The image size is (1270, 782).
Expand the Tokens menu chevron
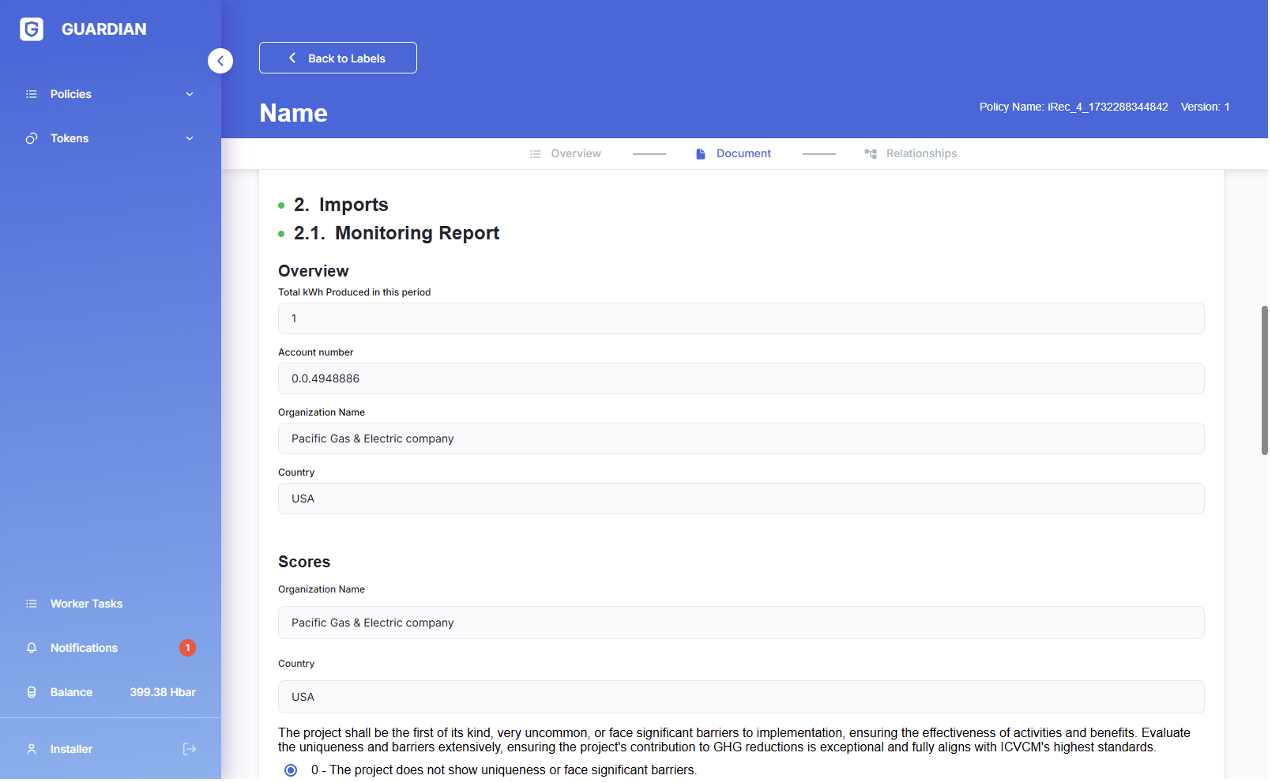[x=189, y=139]
